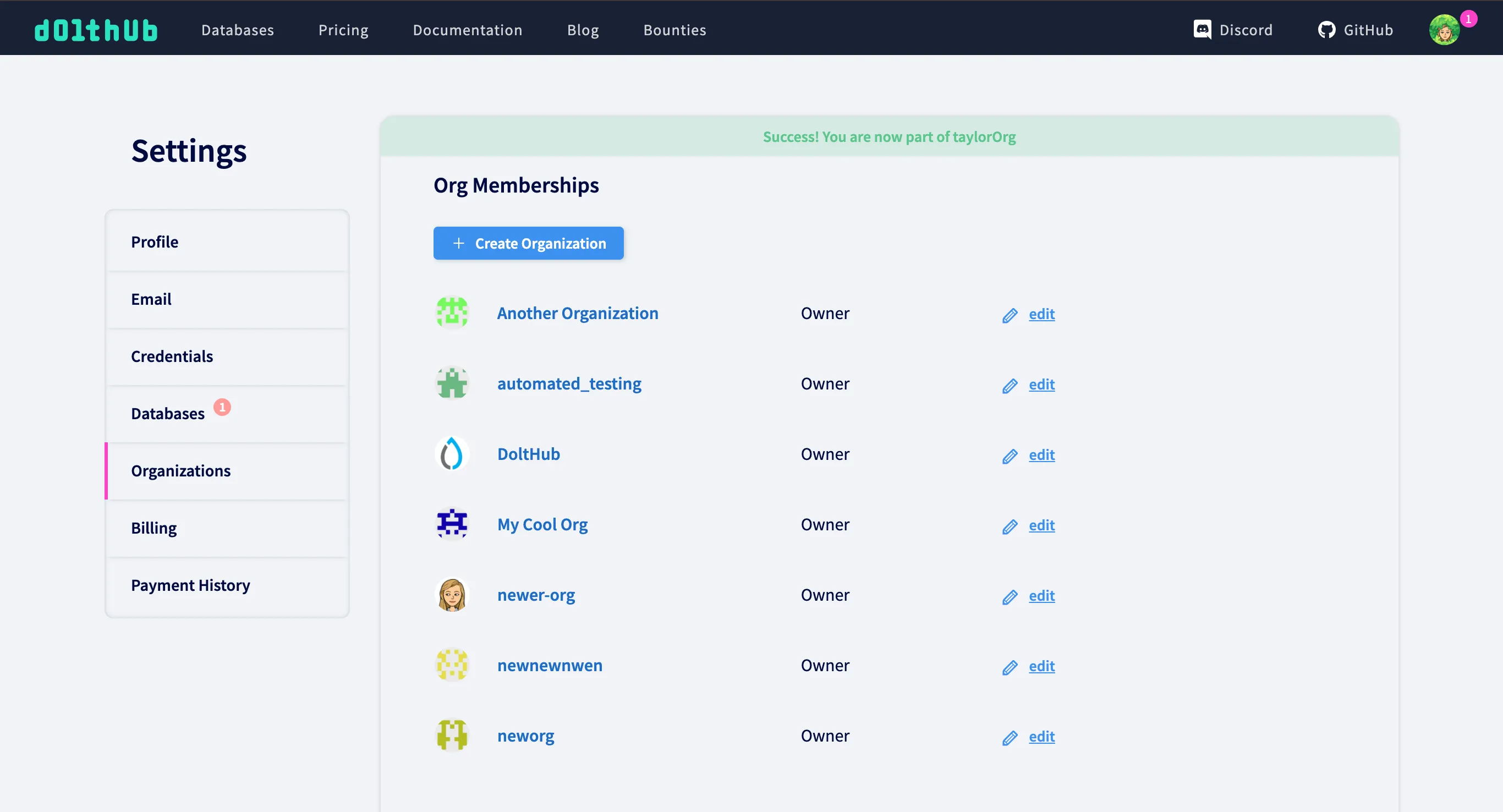Screen dimensions: 1503x812
Task: Click the newer-org avatar picture
Action: click(452, 595)
